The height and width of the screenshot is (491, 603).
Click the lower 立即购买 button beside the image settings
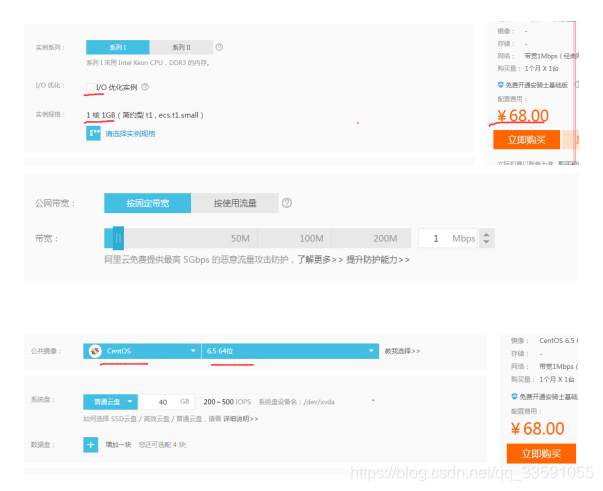(541, 454)
